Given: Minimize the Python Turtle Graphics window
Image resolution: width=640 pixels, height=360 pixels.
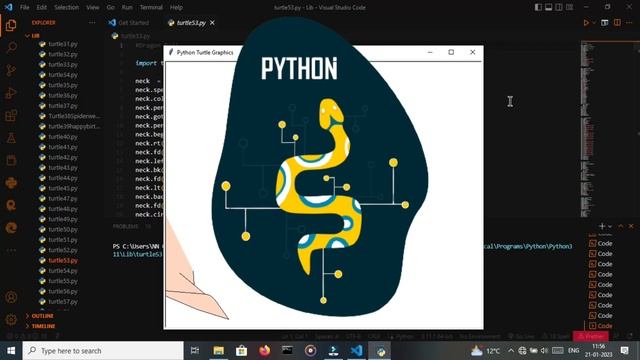Looking at the screenshot, I should tap(430, 52).
